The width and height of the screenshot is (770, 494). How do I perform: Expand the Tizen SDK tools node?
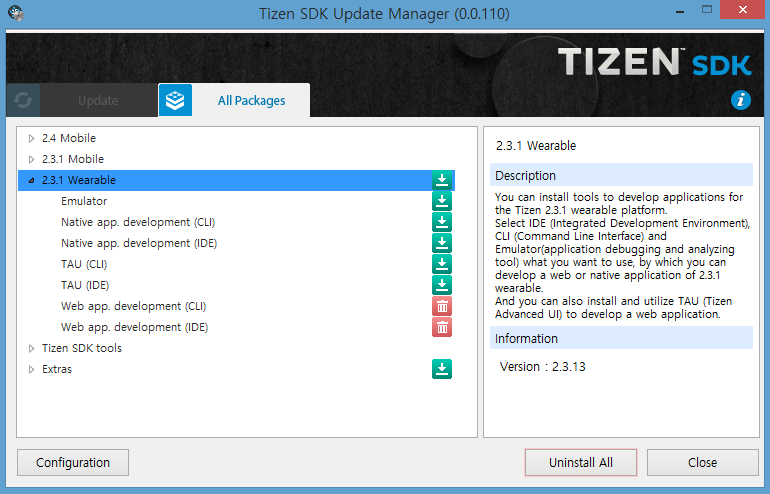(x=31, y=349)
